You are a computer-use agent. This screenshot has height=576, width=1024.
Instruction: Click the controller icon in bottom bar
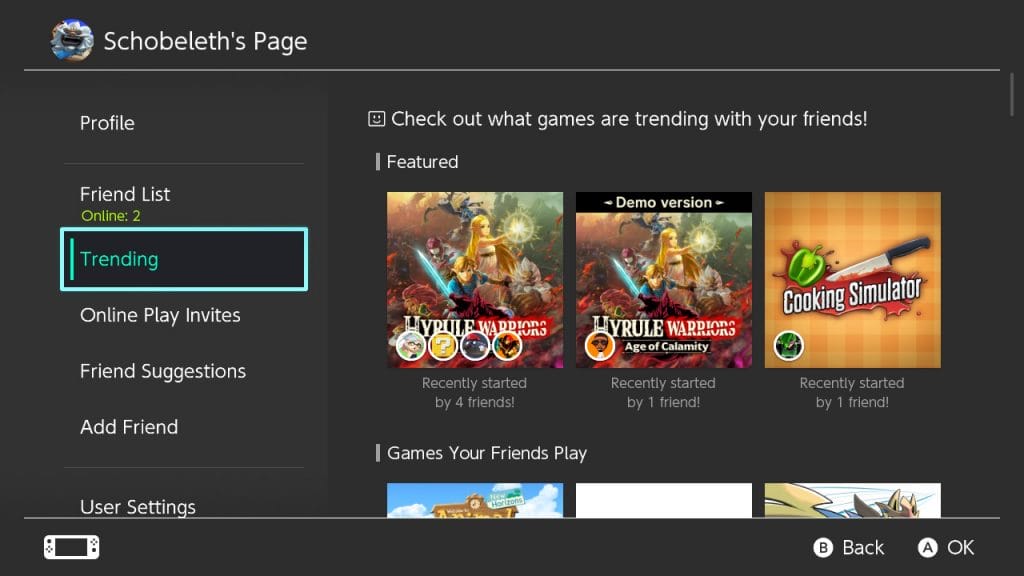tap(72, 547)
